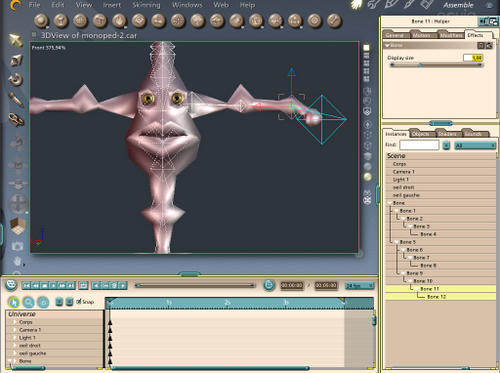
Task: Toggle the Snap checkbox in timeline
Action: tap(79, 301)
